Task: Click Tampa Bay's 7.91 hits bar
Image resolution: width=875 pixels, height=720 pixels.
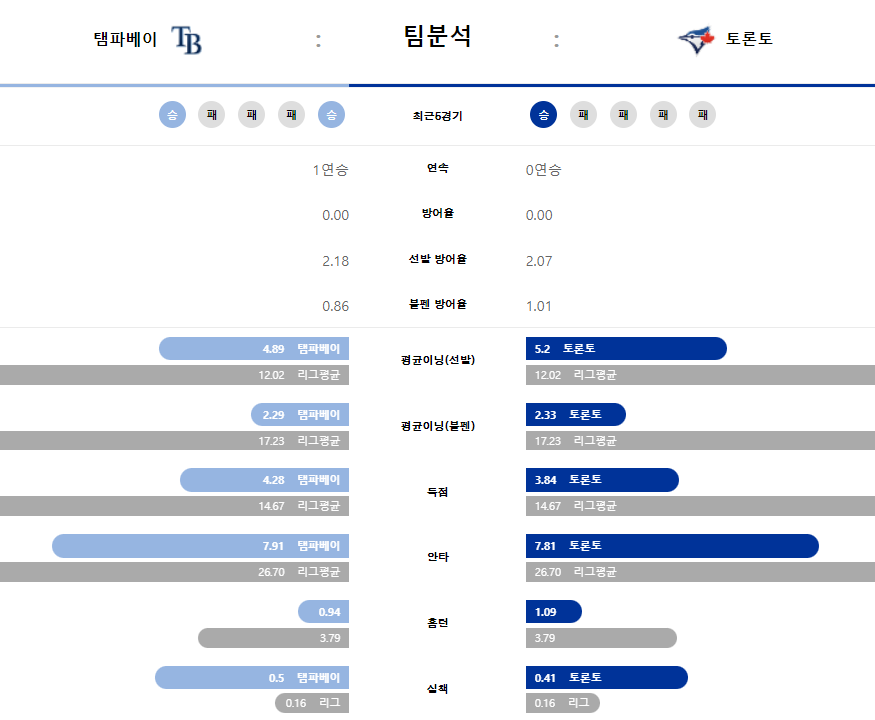Action: point(200,546)
